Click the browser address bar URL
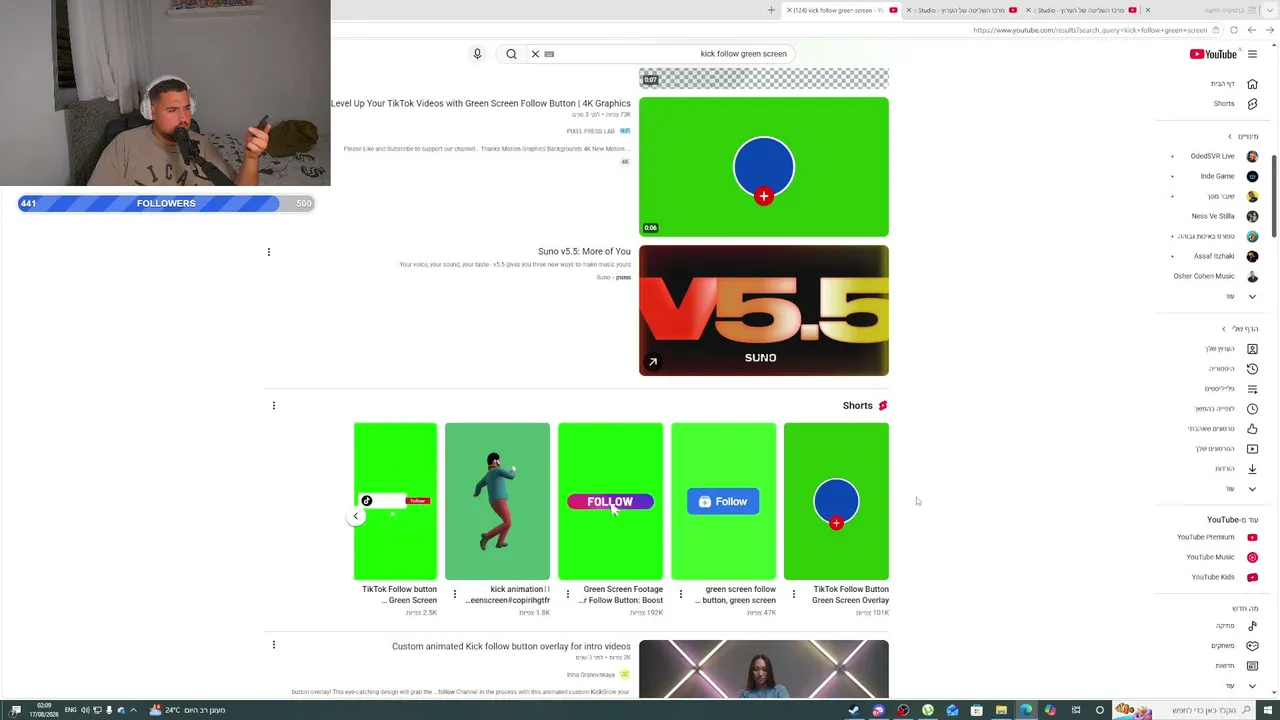The image size is (1280, 720). (1090, 30)
